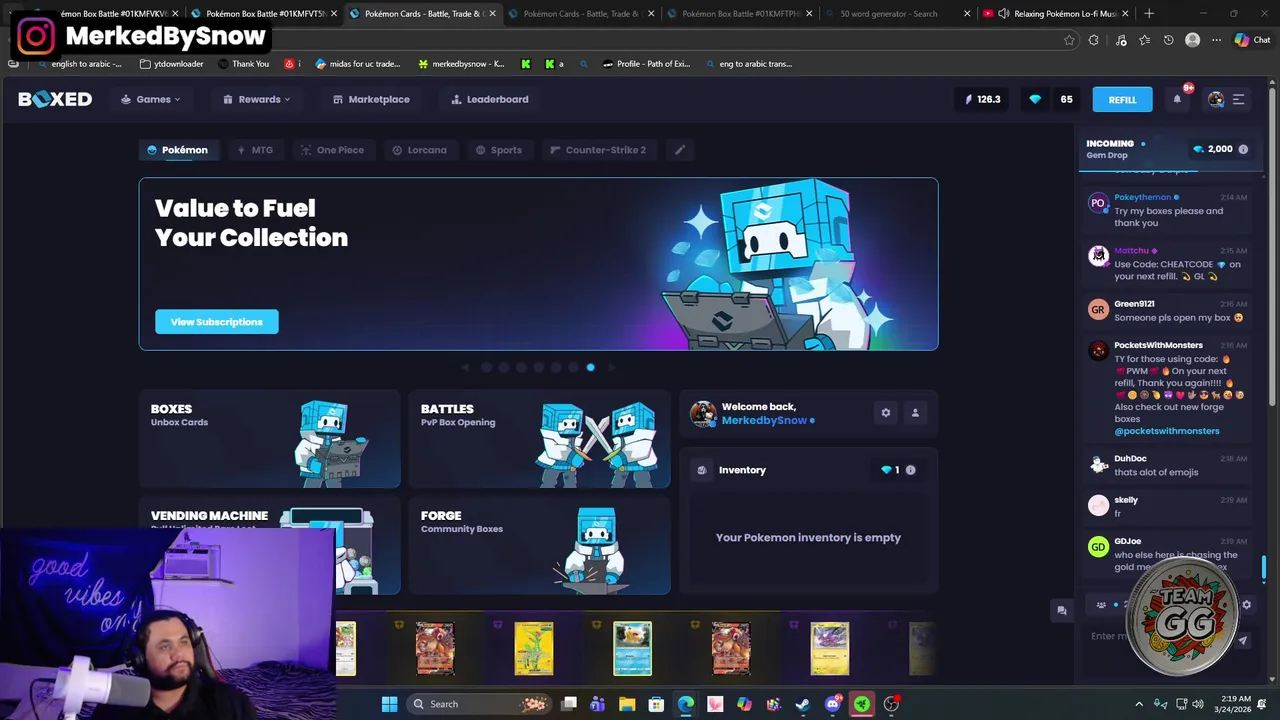This screenshot has width=1280, height=720.
Task: Open the BATTLES PvP Box Opening tile
Action: tap(539, 439)
